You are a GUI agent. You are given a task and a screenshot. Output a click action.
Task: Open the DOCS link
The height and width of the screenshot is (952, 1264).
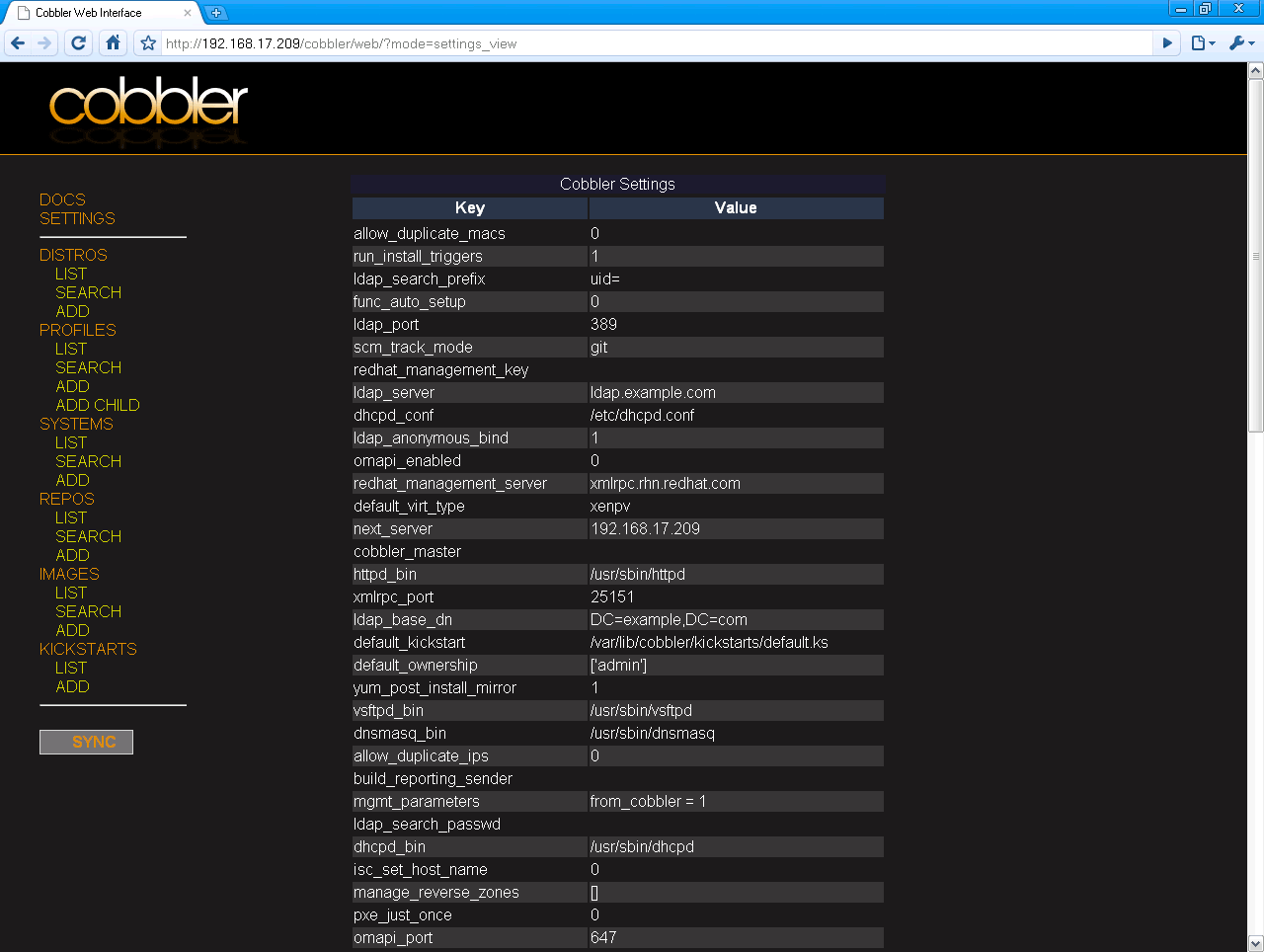tap(62, 199)
